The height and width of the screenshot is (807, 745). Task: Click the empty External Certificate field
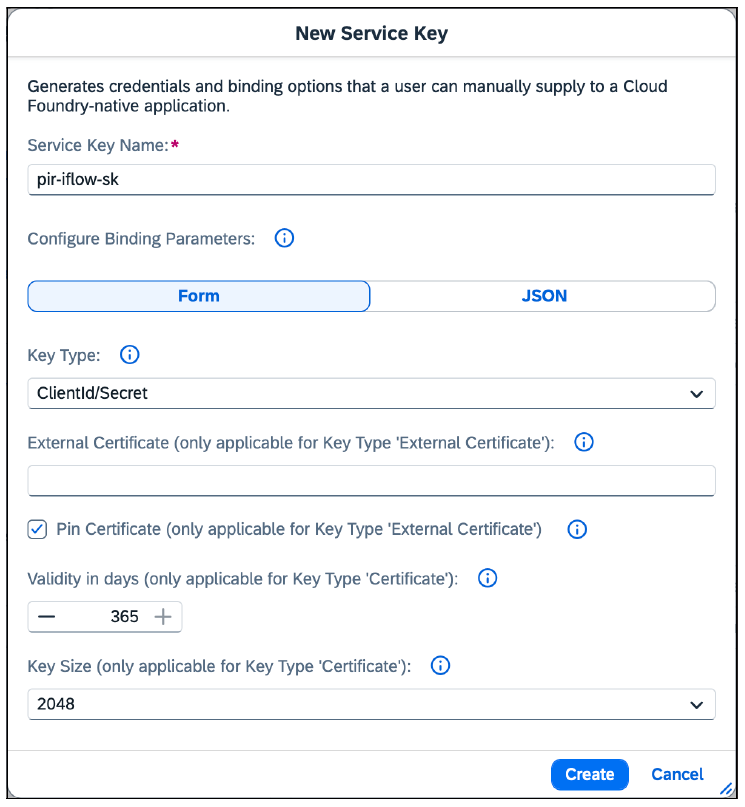coord(371,481)
